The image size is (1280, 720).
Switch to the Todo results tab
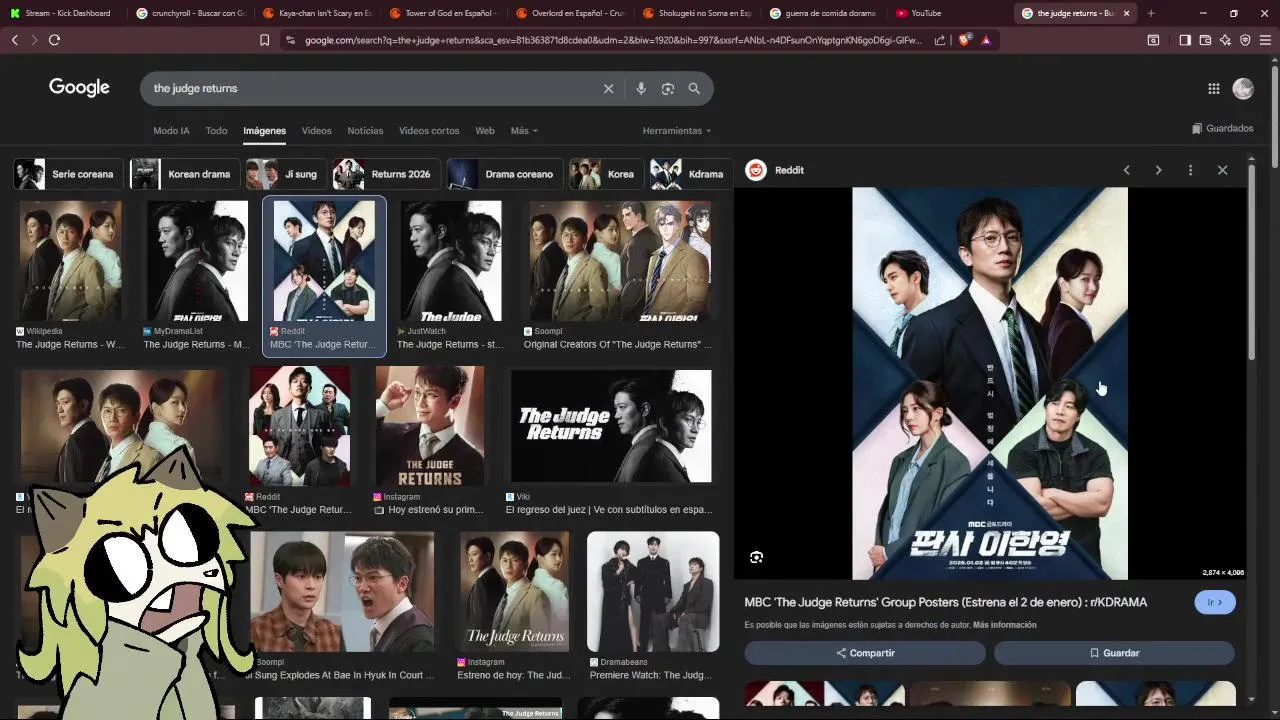216,131
